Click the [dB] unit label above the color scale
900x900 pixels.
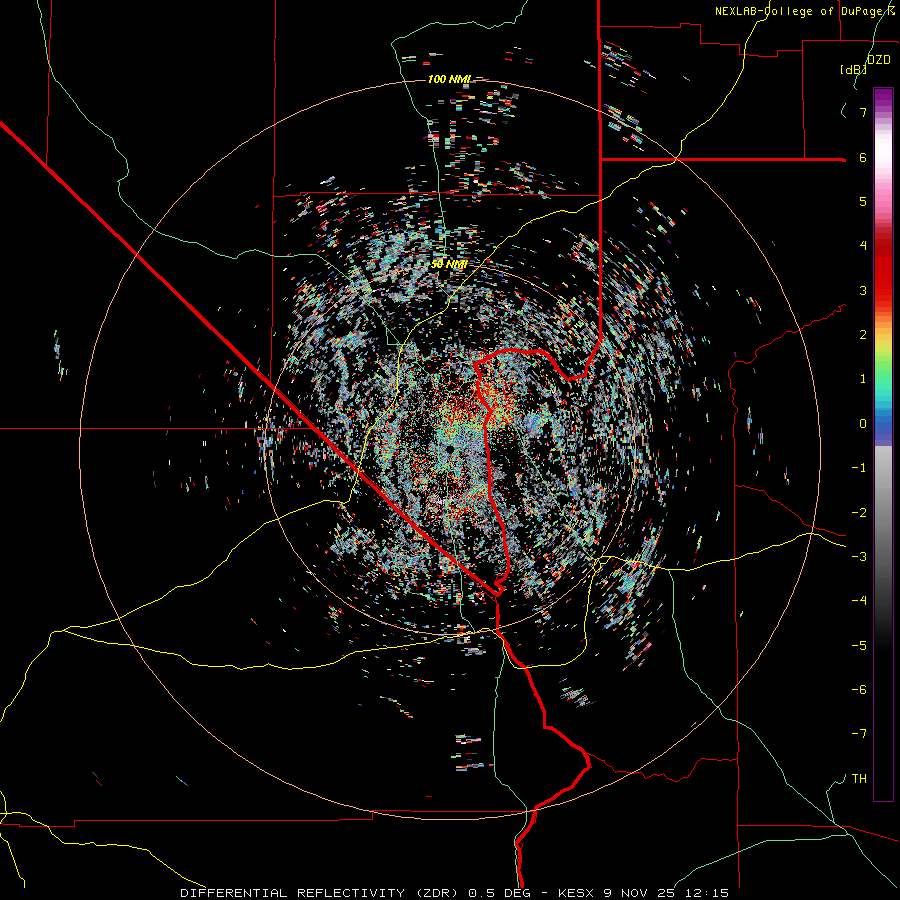(853, 69)
